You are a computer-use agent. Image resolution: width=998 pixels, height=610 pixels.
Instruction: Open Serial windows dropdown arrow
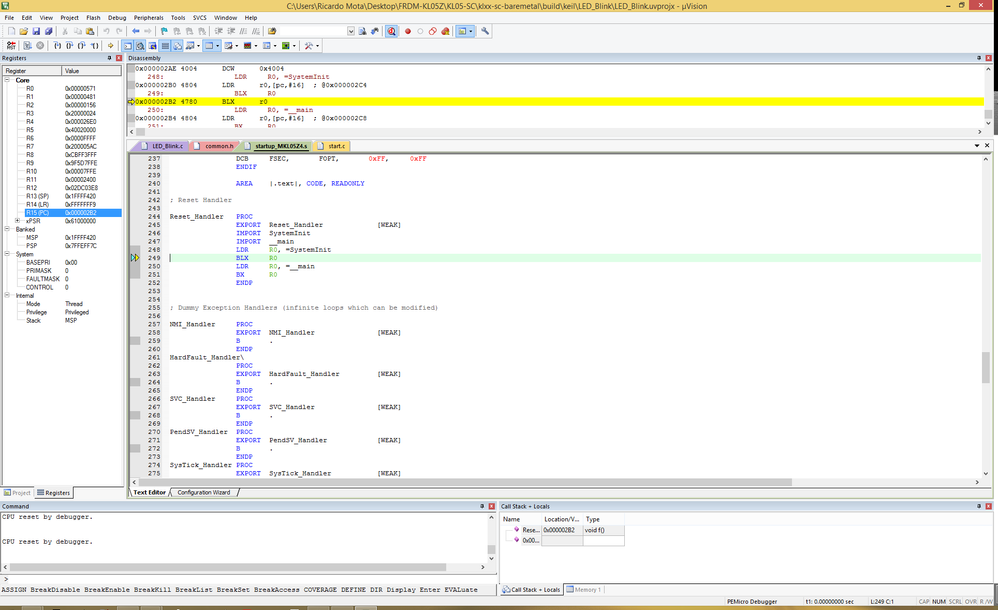(x=237, y=46)
